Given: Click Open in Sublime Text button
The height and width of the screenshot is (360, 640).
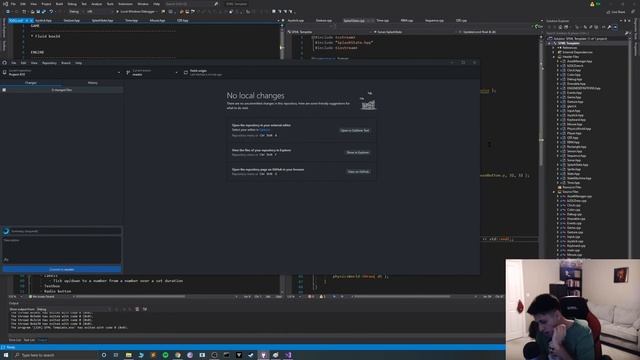Looking at the screenshot, I should tap(355, 131).
